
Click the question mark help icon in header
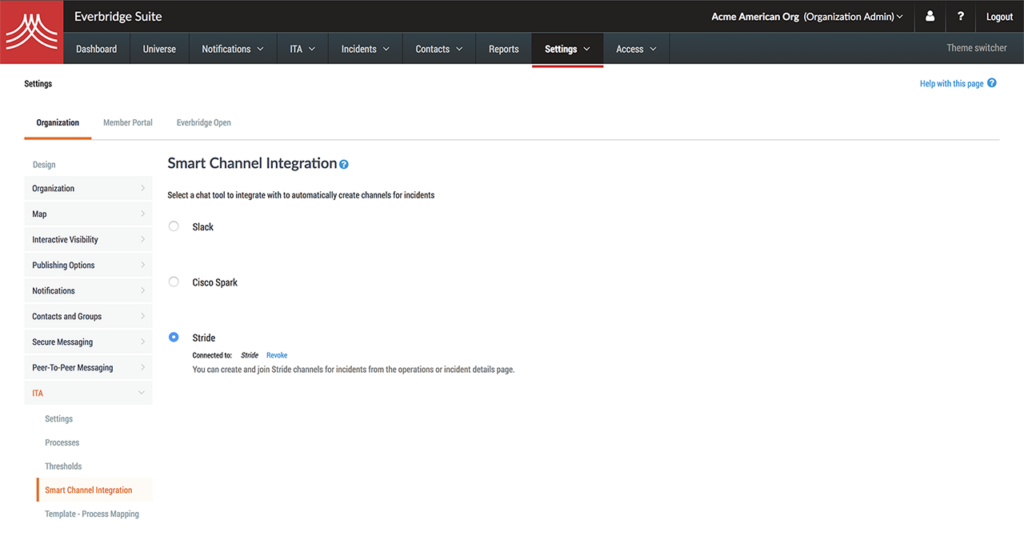pyautogui.click(x=960, y=16)
